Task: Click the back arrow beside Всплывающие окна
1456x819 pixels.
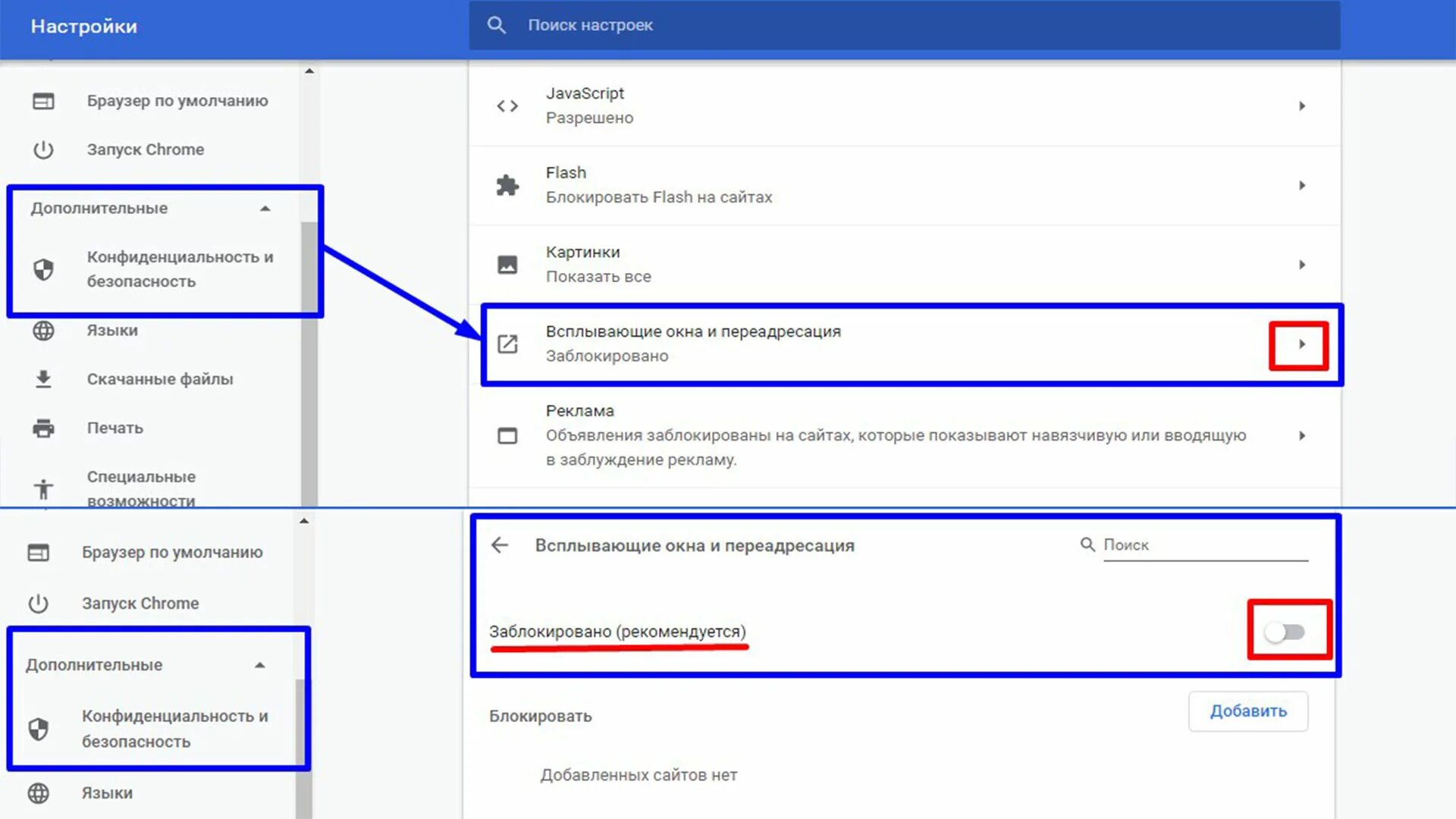Action: (x=500, y=545)
